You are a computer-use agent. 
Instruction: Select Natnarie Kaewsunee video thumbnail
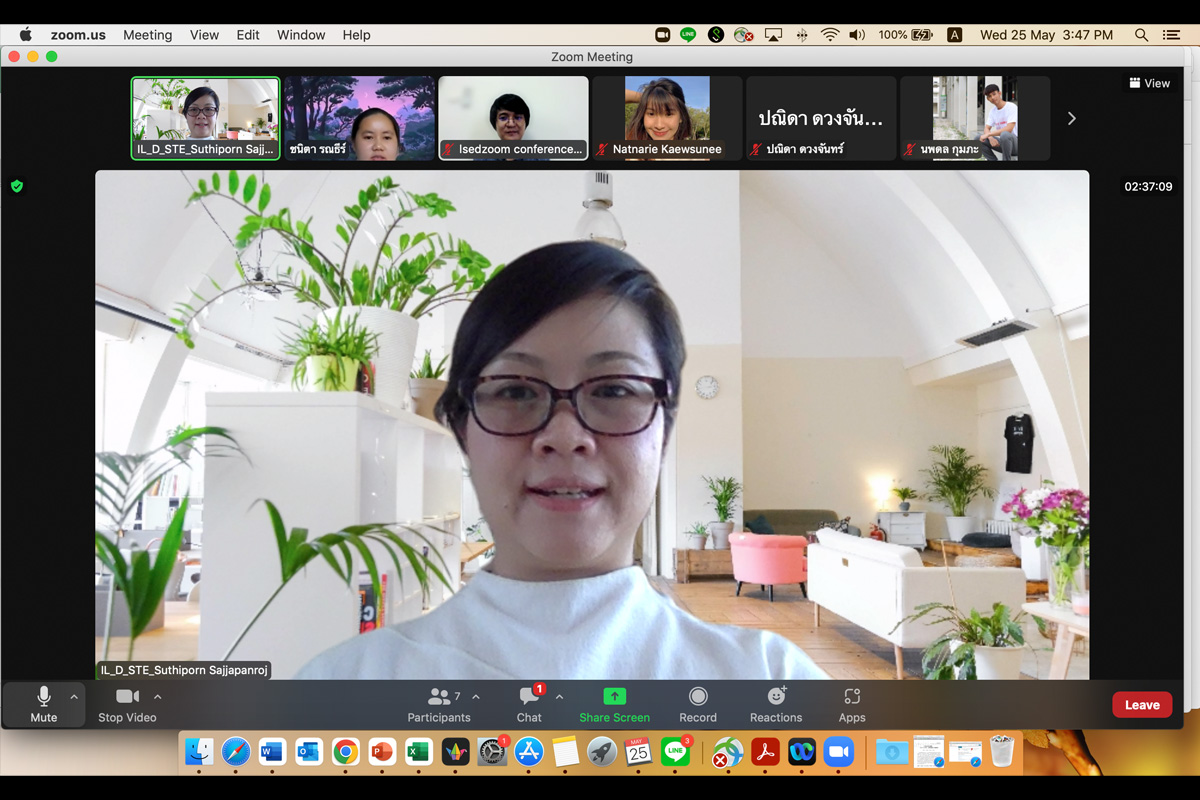667,118
